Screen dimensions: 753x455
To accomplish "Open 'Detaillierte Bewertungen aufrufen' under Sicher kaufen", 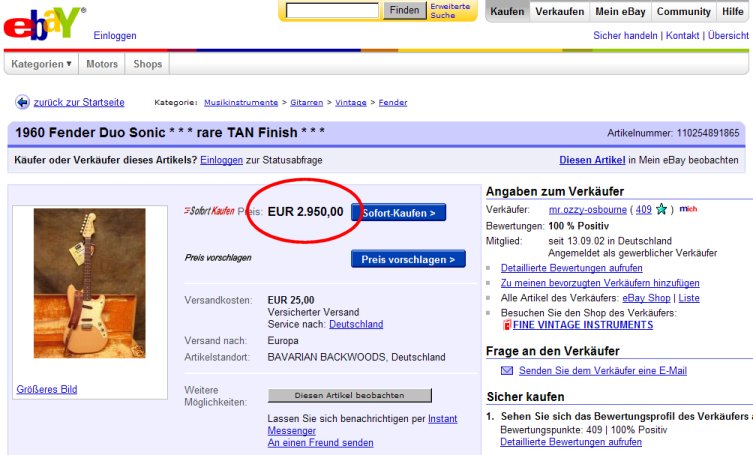I will (571, 442).
